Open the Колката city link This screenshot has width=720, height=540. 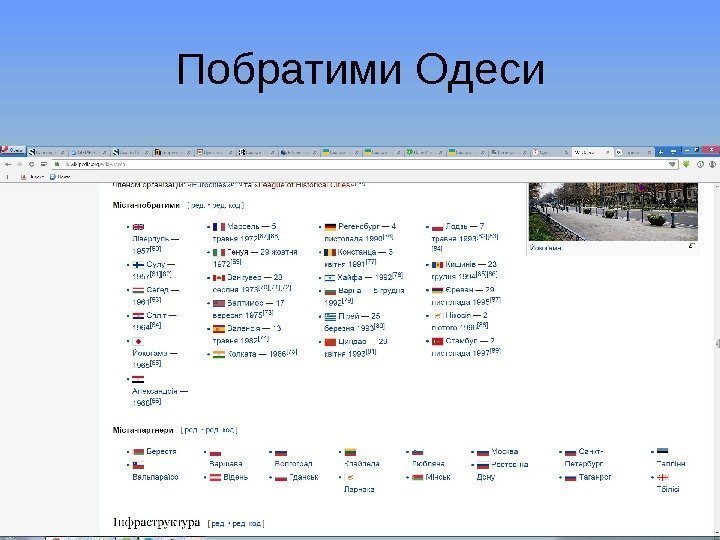pos(243,354)
